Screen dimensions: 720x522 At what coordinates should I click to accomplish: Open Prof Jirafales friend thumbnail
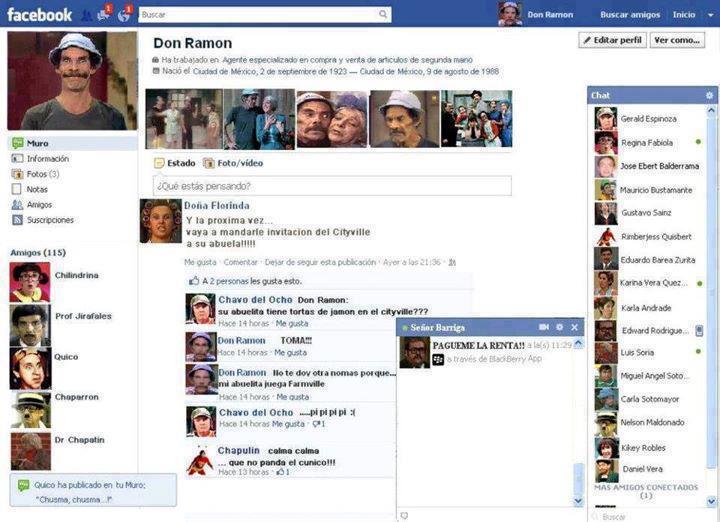coord(30,325)
